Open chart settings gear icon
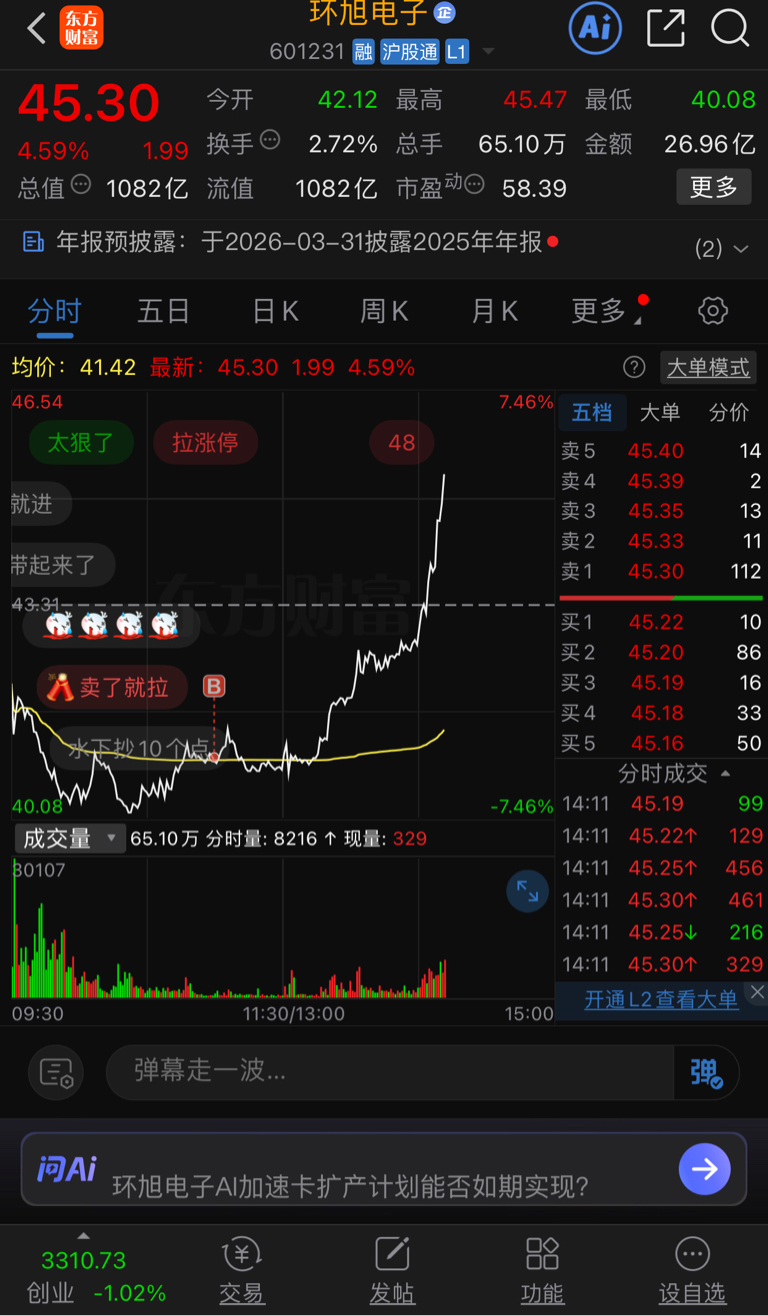The width and height of the screenshot is (768, 1316). tap(713, 311)
